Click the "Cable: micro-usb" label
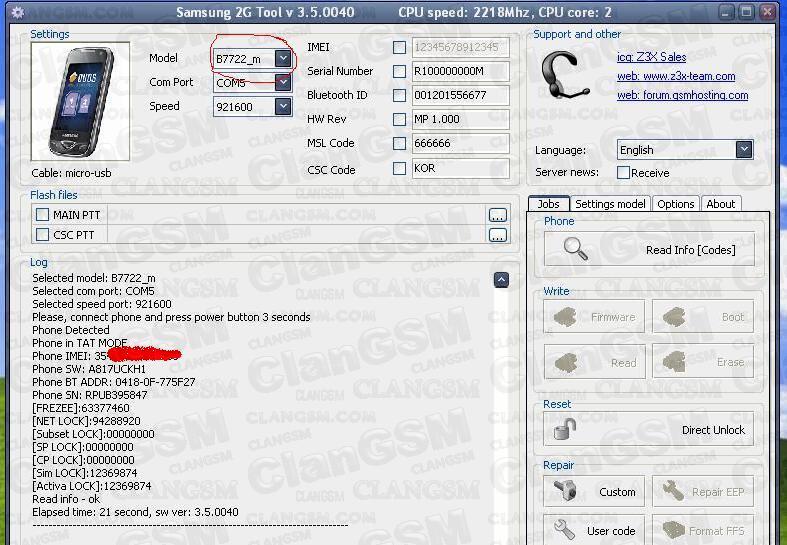Screen dimensions: 787x545 (71, 173)
